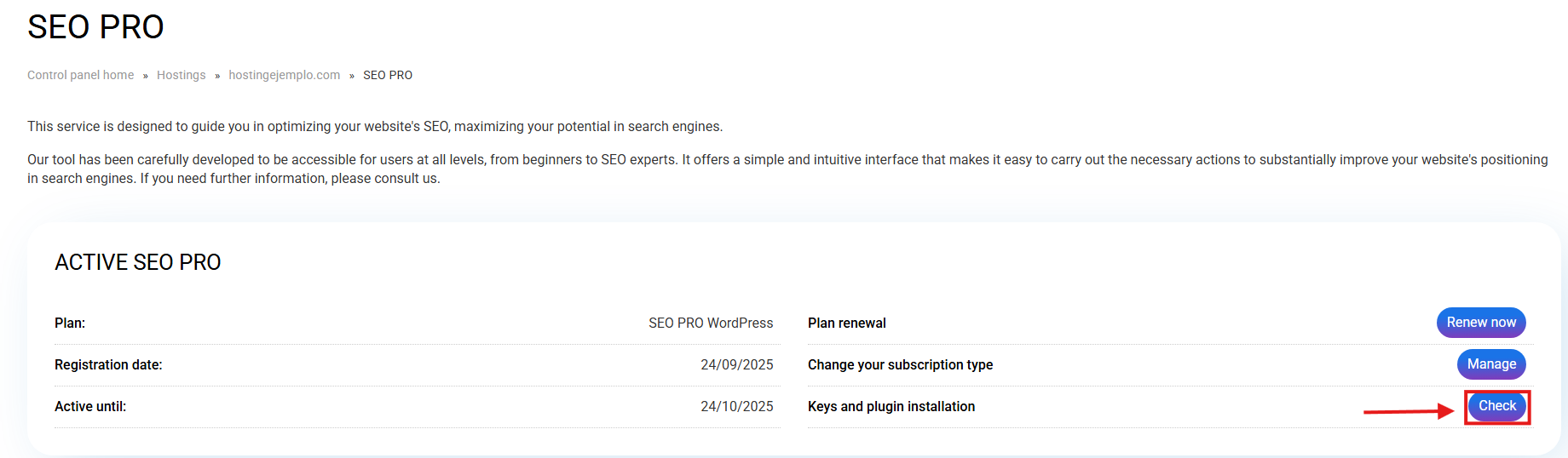Open the hostingejemplo.com breadcrumb link
Viewport: 1568px width, 458px height.
click(x=284, y=75)
